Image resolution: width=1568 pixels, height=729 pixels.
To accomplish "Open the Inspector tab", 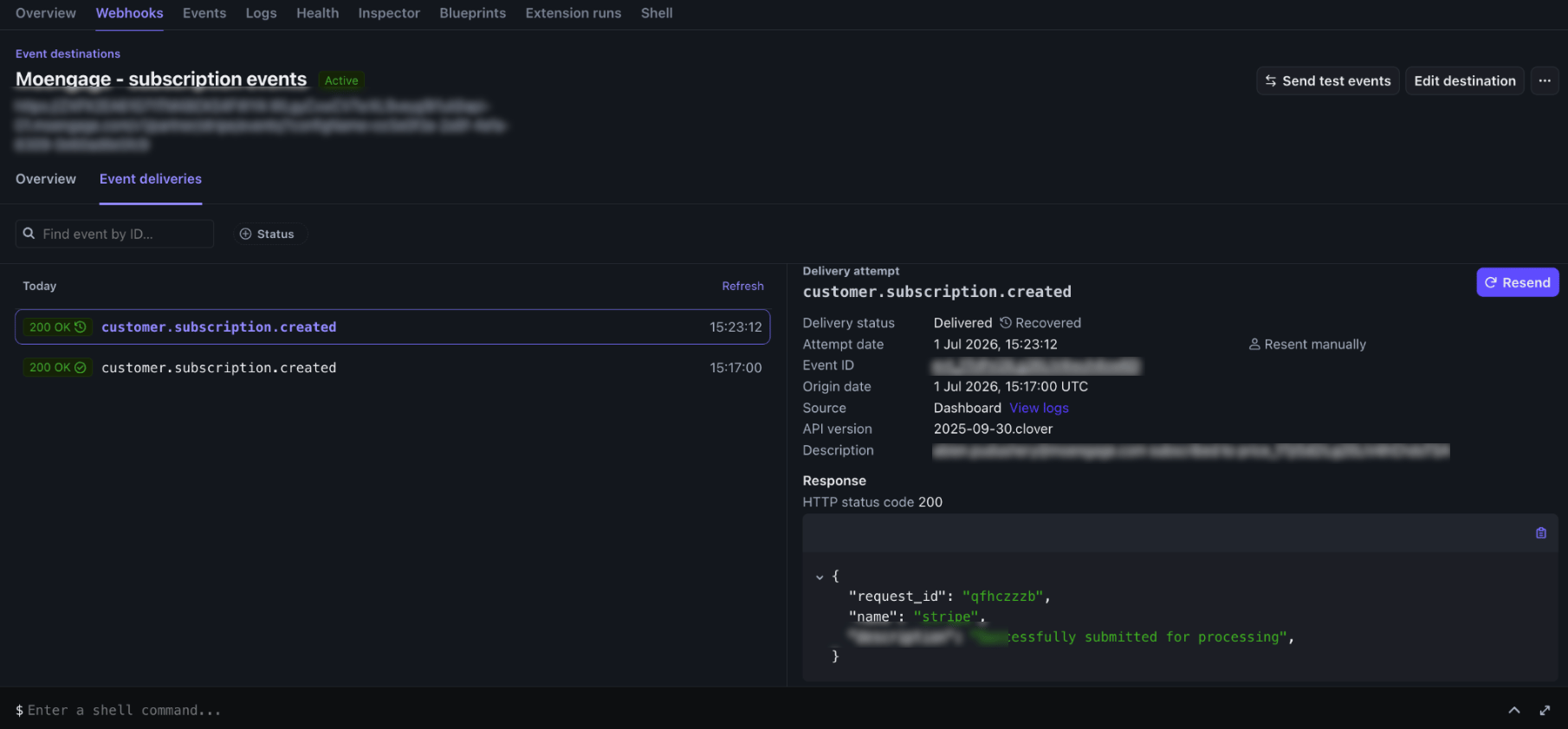I will click(x=389, y=13).
